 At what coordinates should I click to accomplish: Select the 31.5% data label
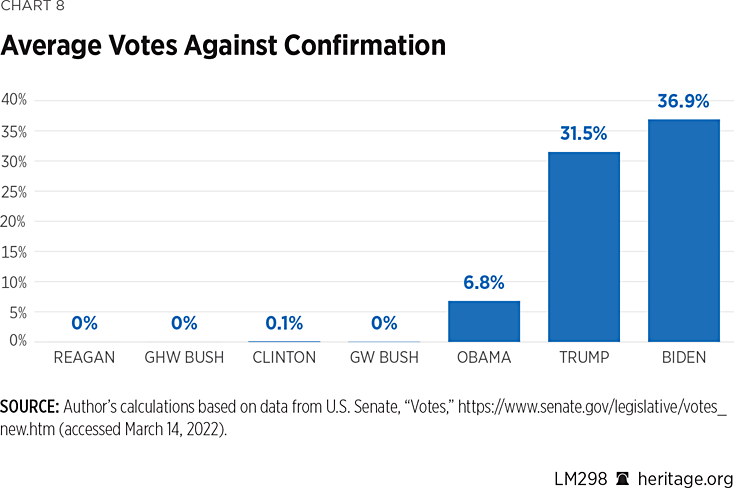point(583,133)
